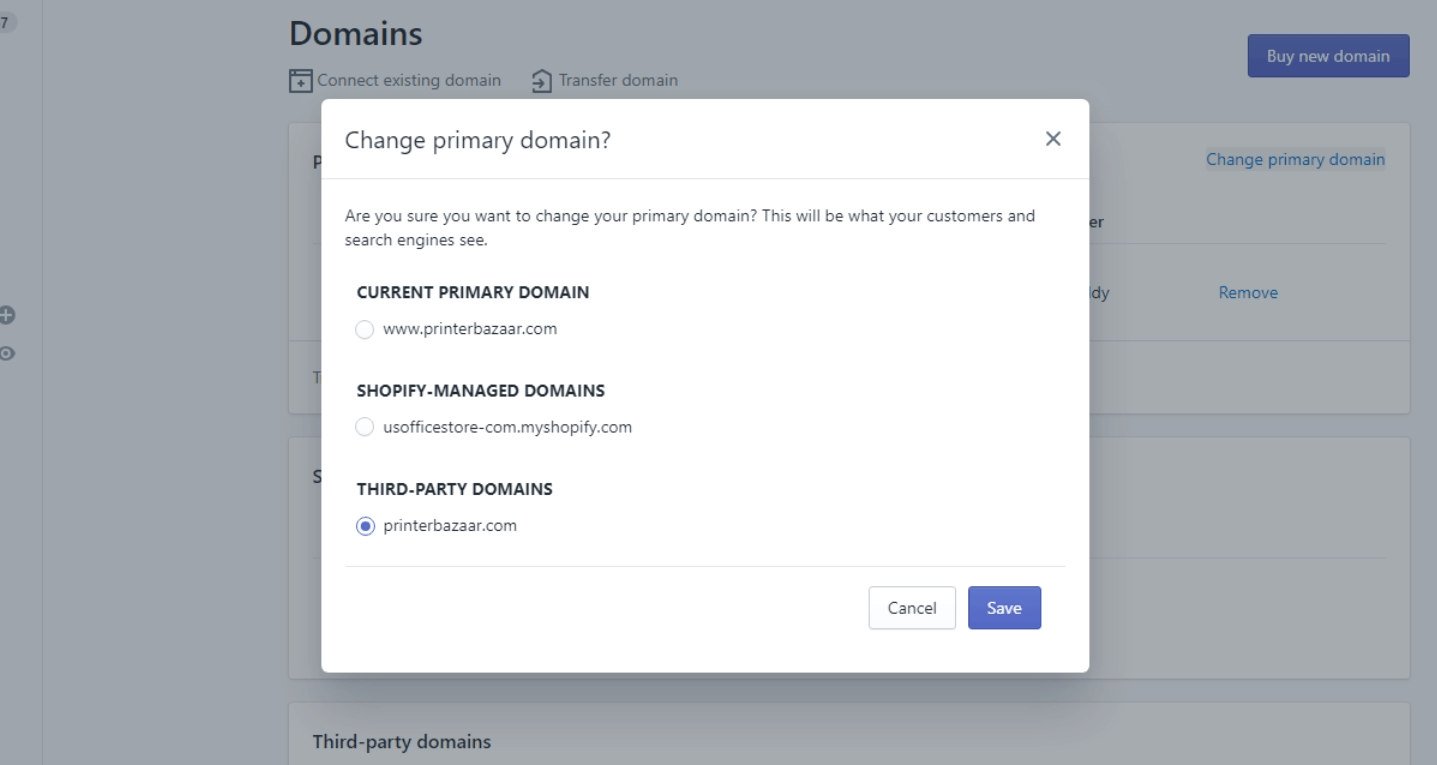Viewport: 1437px width, 765px height.
Task: Click the plus icon in left sidebar
Action: (7, 315)
